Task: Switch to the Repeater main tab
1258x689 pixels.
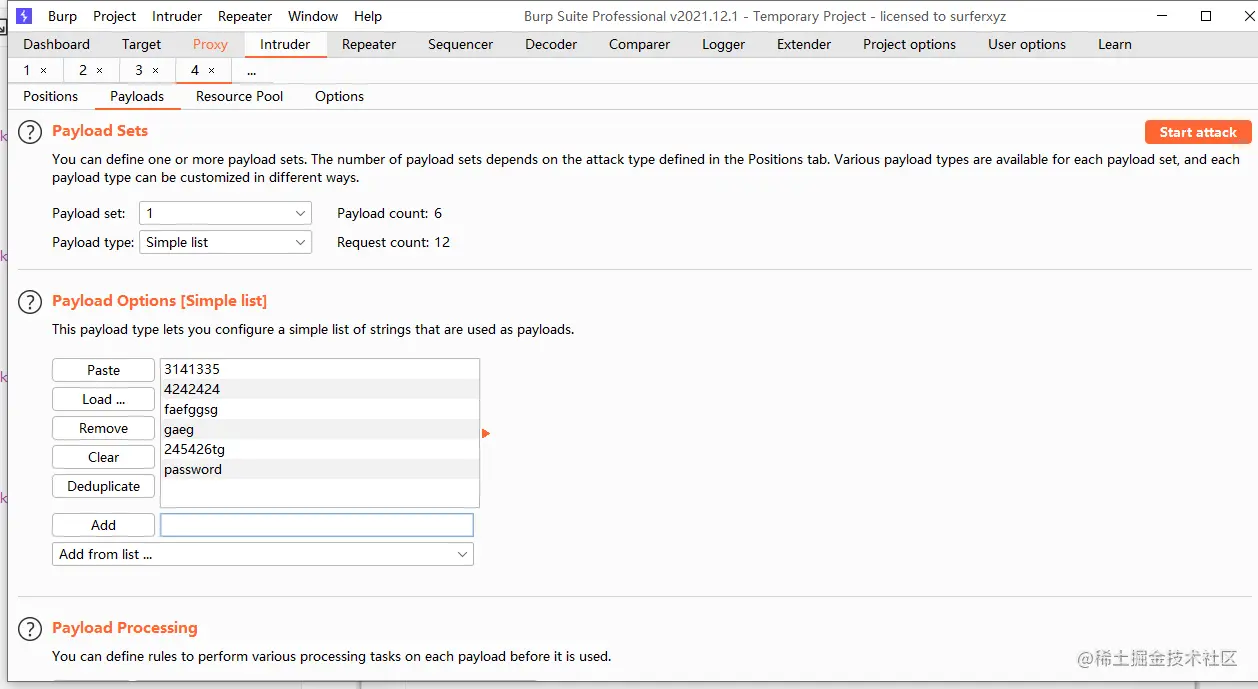Action: 369,44
